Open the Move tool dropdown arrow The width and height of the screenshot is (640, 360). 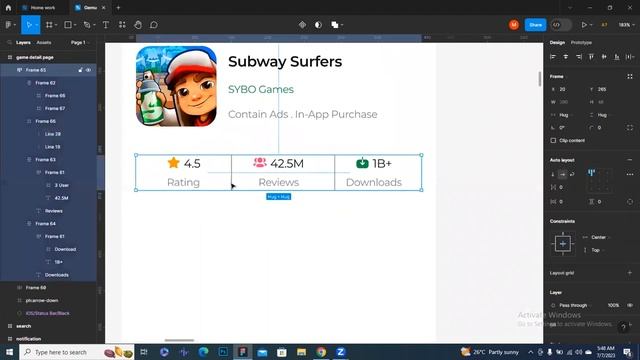click(36, 25)
